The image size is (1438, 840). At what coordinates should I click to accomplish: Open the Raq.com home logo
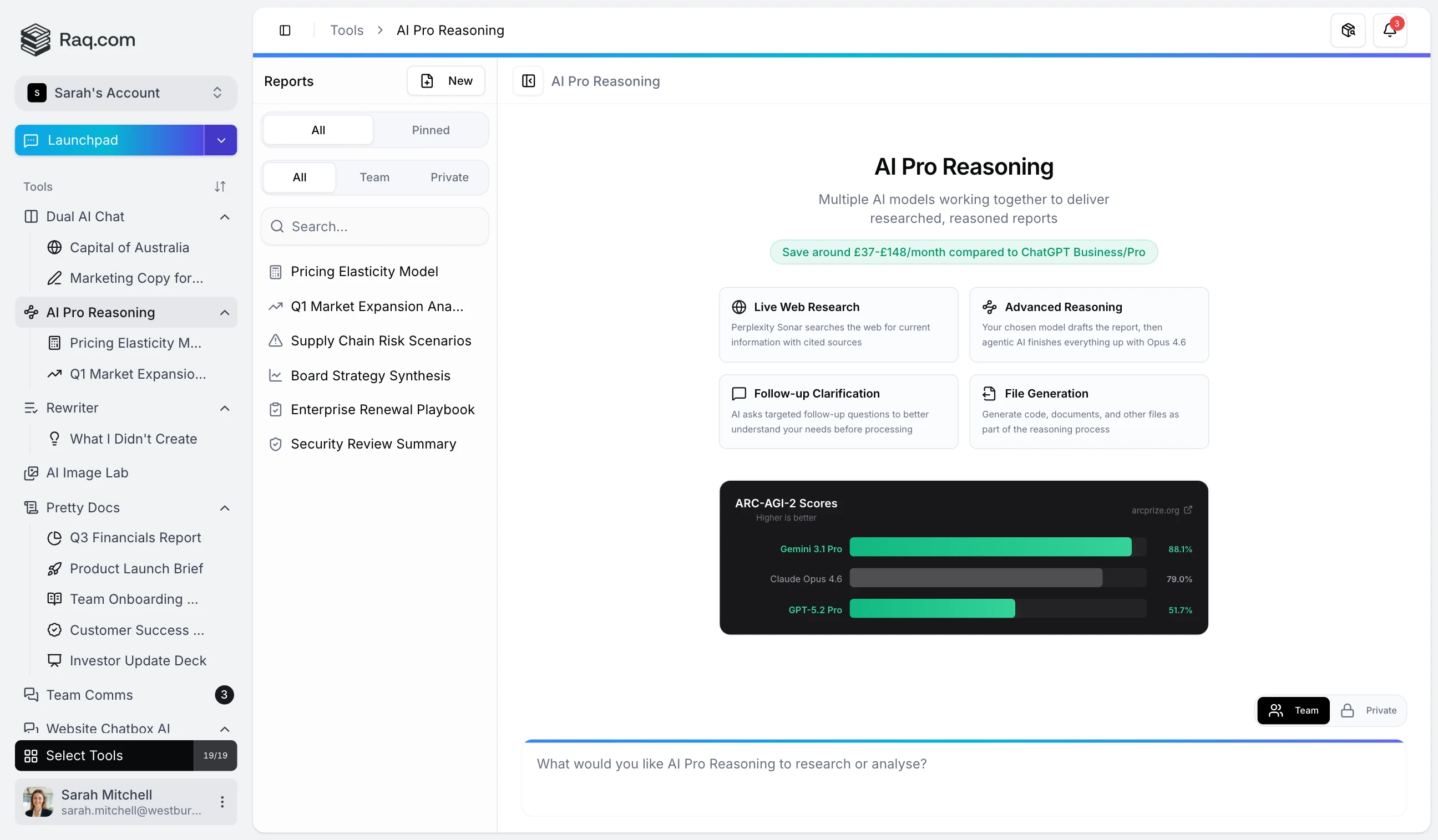pyautogui.click(x=77, y=39)
